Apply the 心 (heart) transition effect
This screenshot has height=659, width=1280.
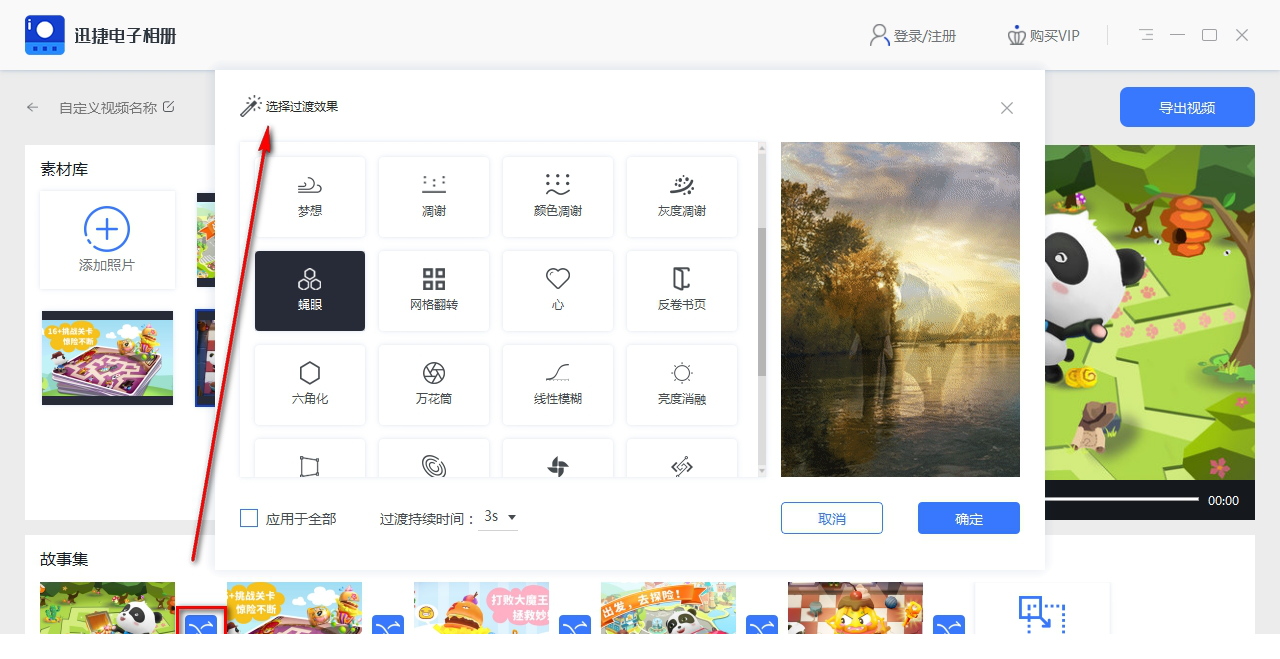click(557, 290)
